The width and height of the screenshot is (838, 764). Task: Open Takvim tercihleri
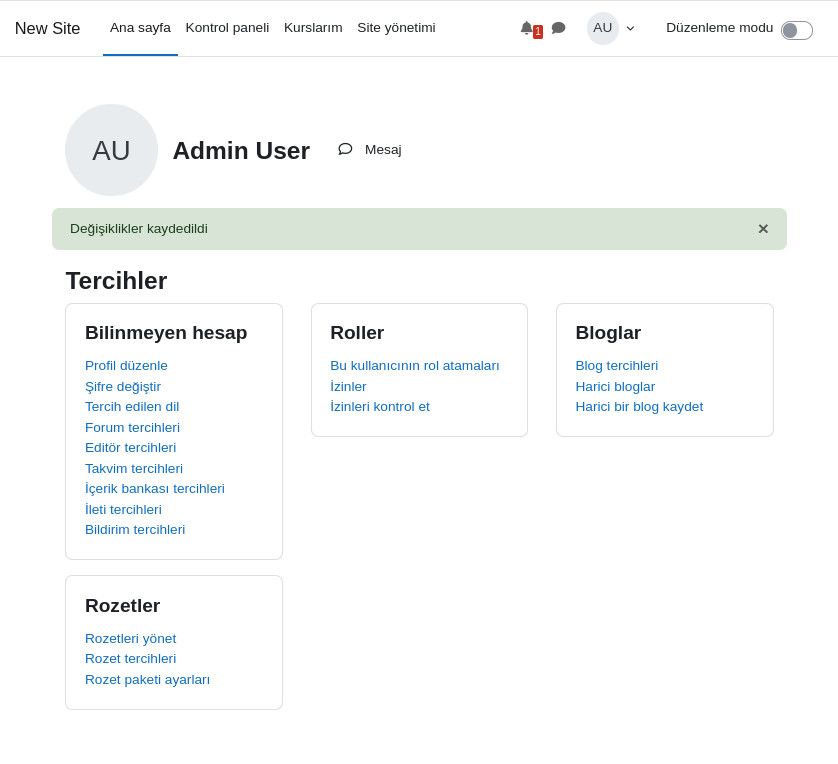133,468
